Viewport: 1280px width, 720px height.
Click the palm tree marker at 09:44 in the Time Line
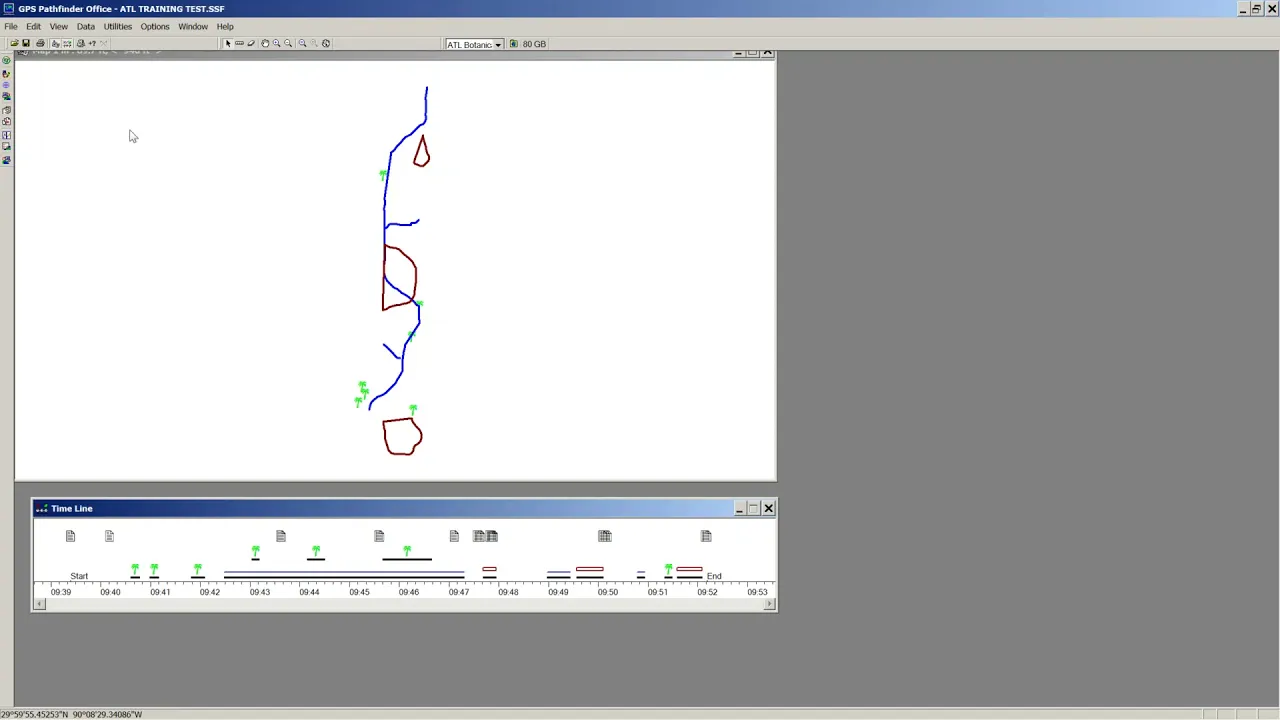(x=316, y=551)
